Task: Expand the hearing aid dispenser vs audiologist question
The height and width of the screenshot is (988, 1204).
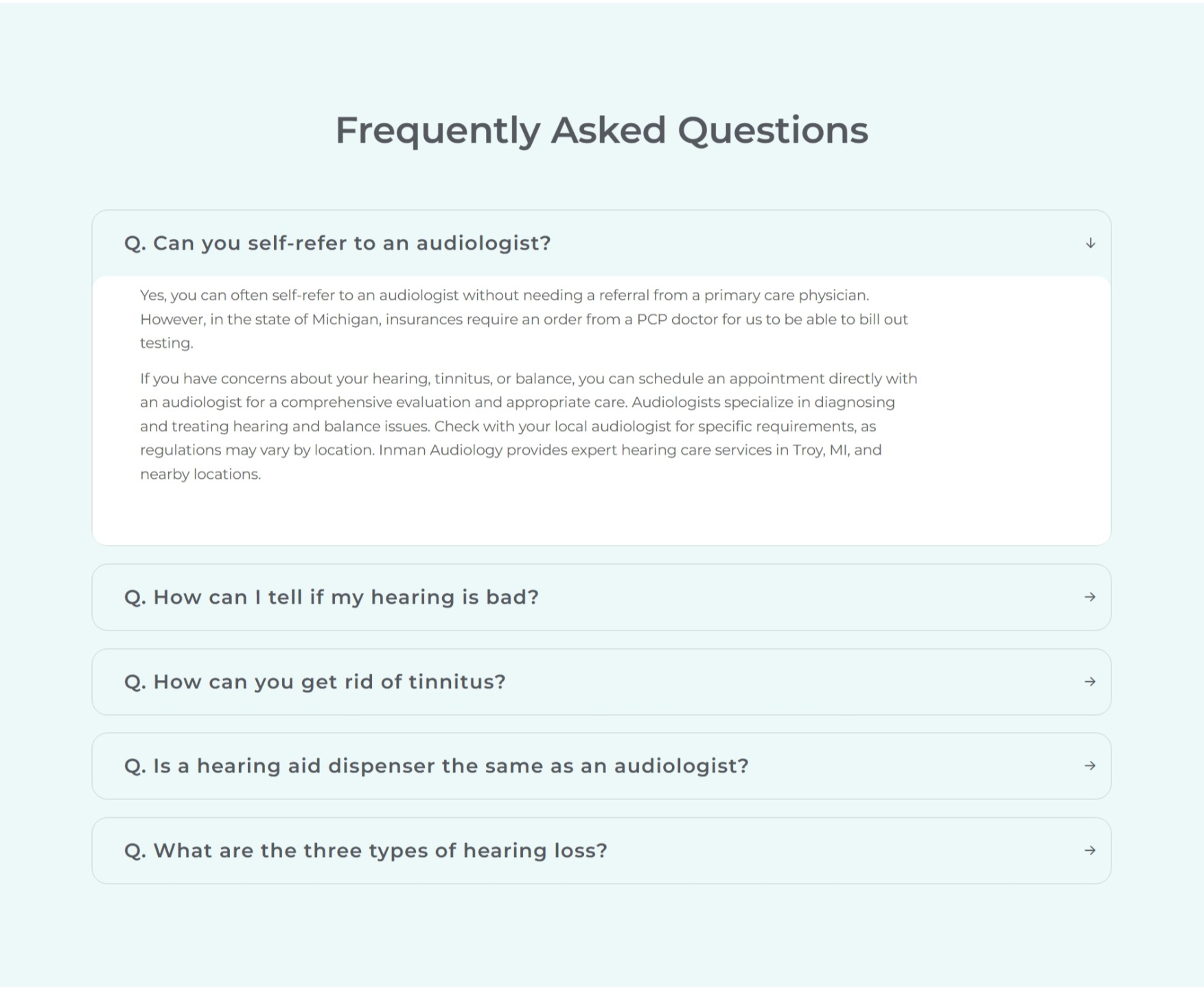Action: click(x=437, y=766)
